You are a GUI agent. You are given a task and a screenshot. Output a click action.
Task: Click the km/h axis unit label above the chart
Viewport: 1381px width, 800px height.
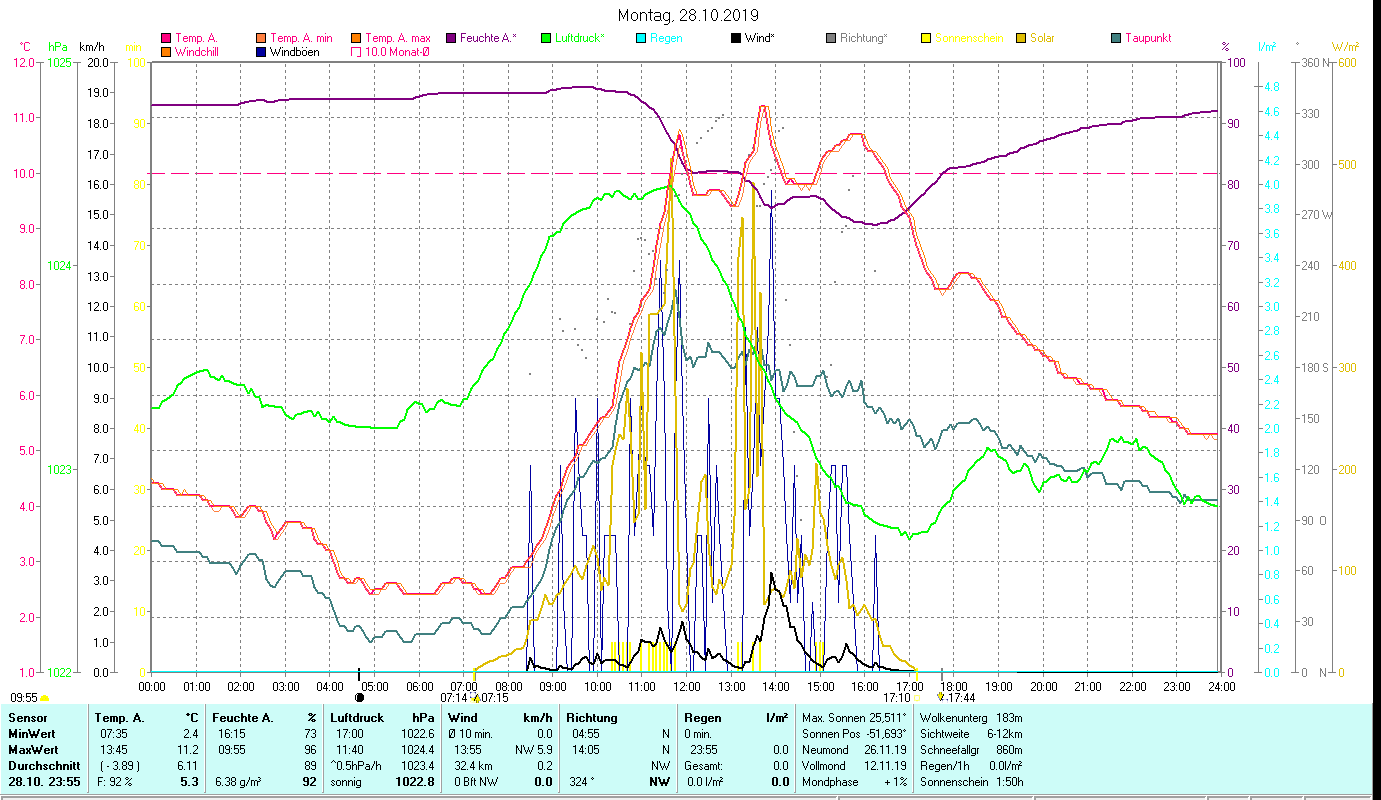(x=91, y=47)
